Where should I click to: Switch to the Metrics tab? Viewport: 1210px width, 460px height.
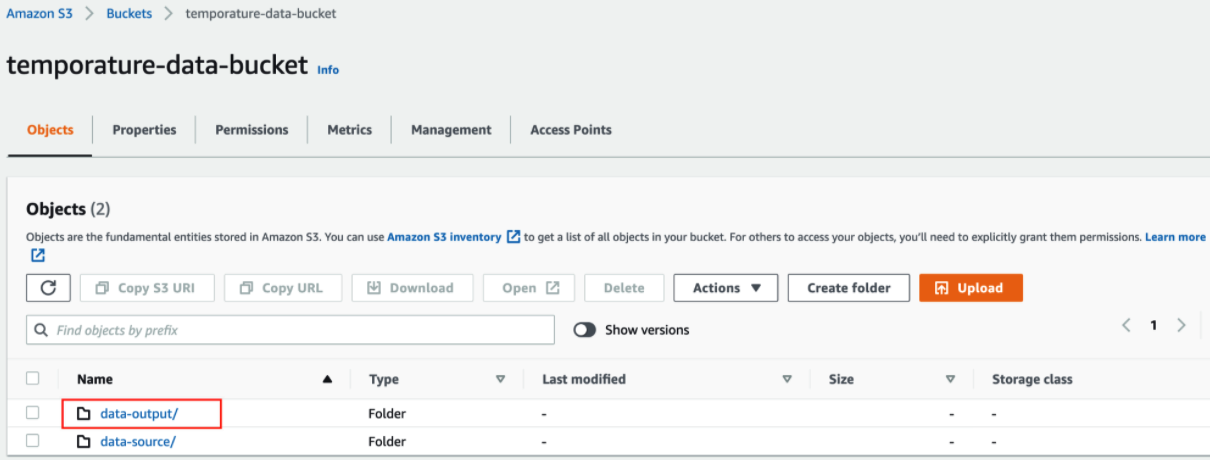click(350, 130)
